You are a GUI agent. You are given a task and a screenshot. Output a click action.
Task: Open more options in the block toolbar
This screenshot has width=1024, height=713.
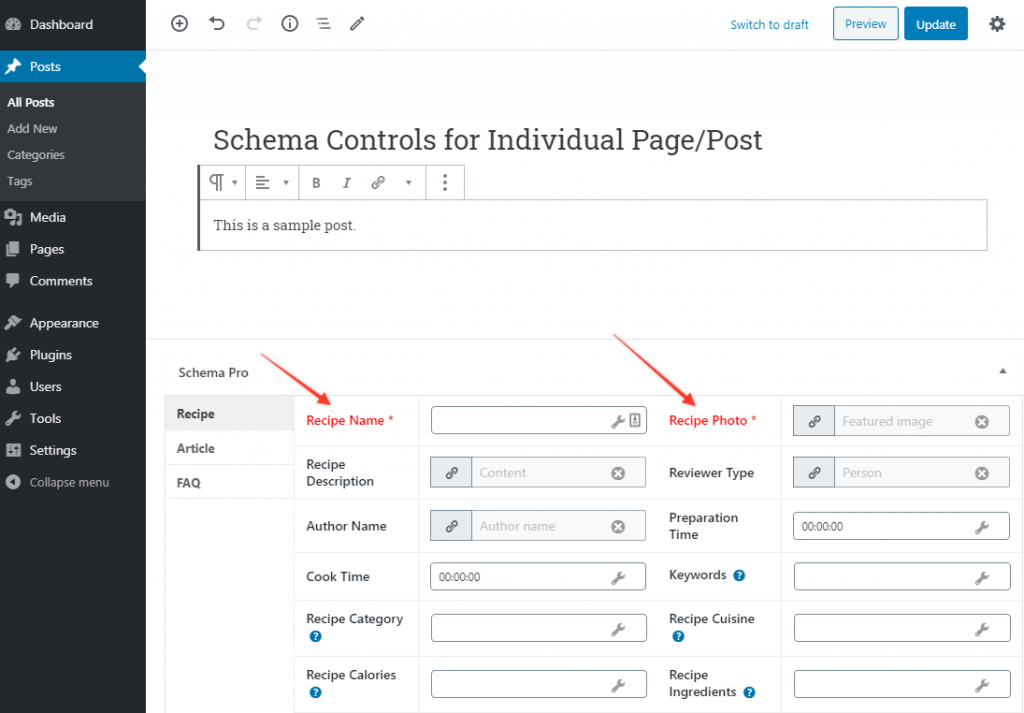coord(445,183)
